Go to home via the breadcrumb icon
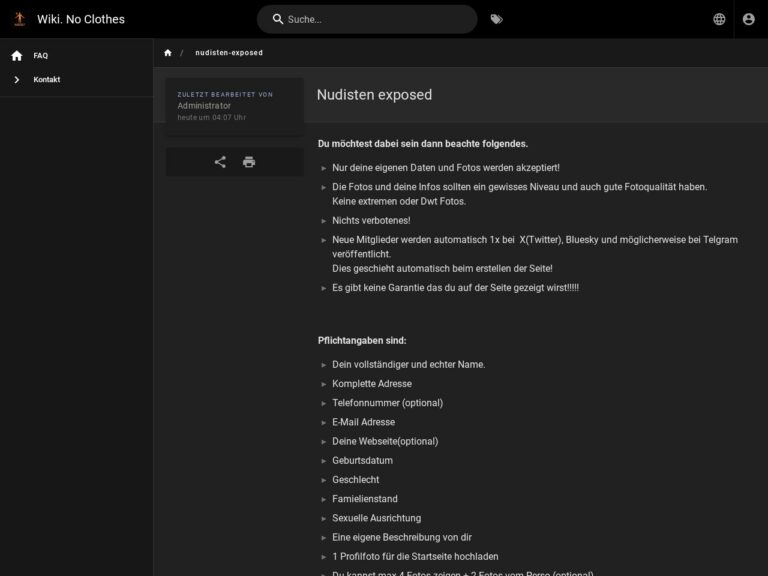 point(168,53)
